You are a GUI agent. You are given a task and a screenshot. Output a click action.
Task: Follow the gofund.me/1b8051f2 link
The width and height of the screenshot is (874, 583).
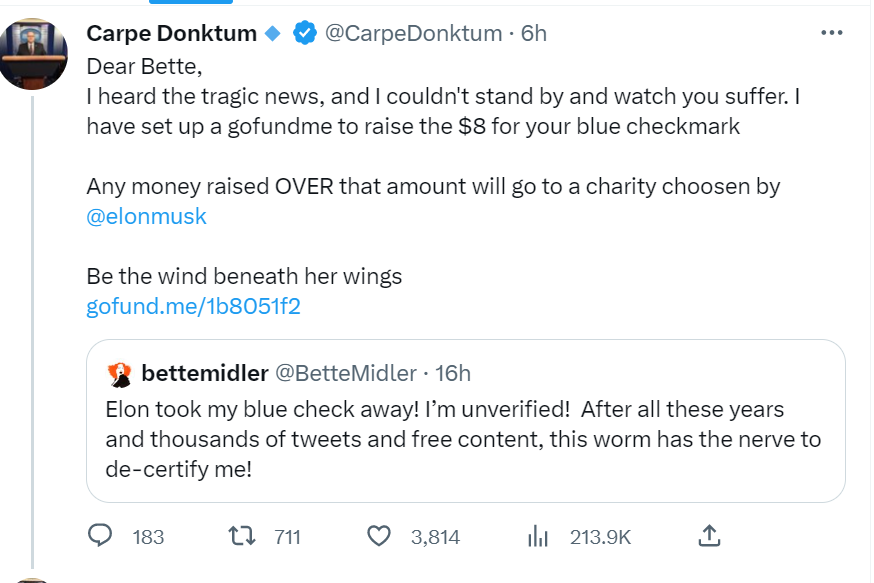193,306
